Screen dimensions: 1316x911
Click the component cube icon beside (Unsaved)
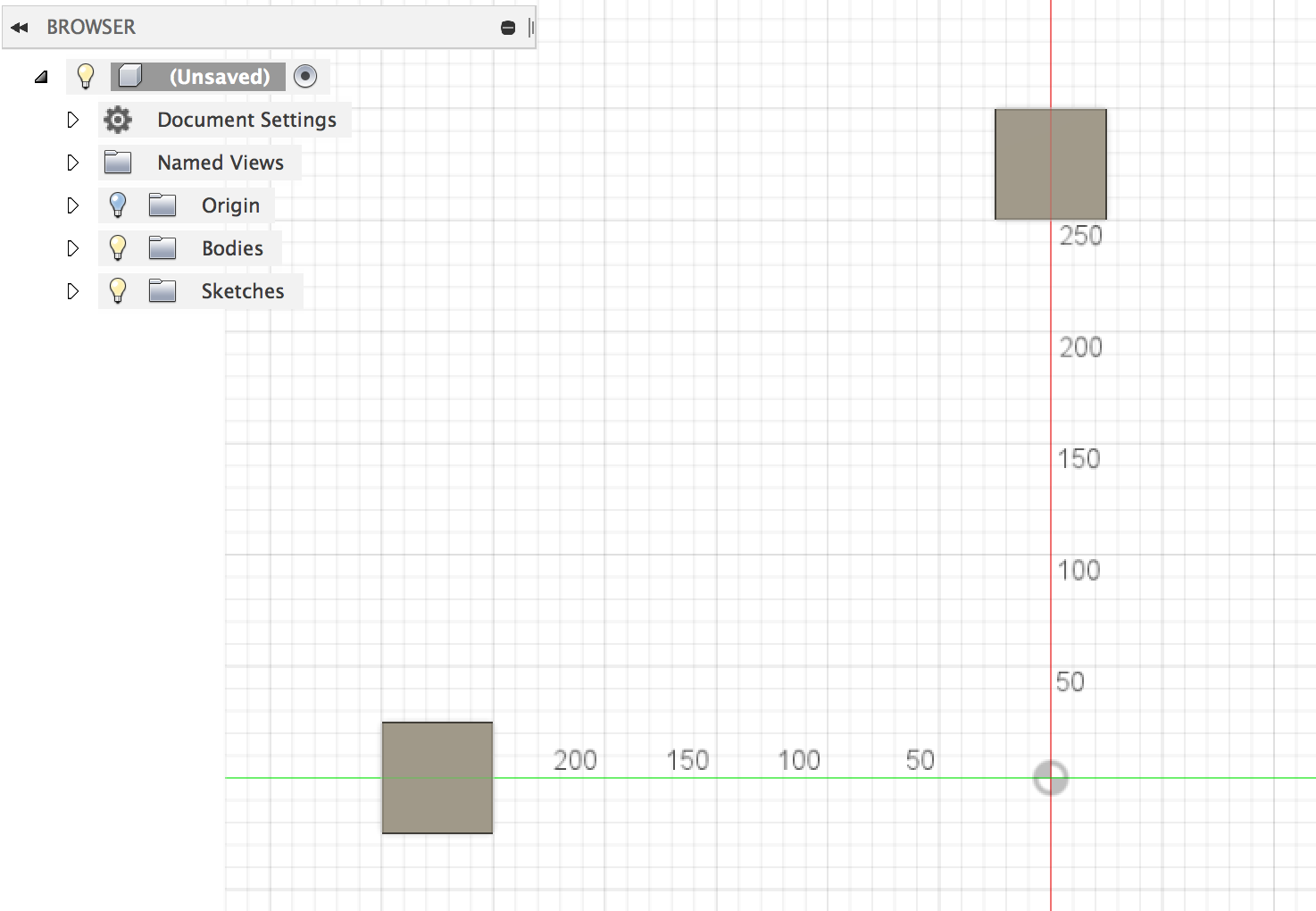pos(130,76)
